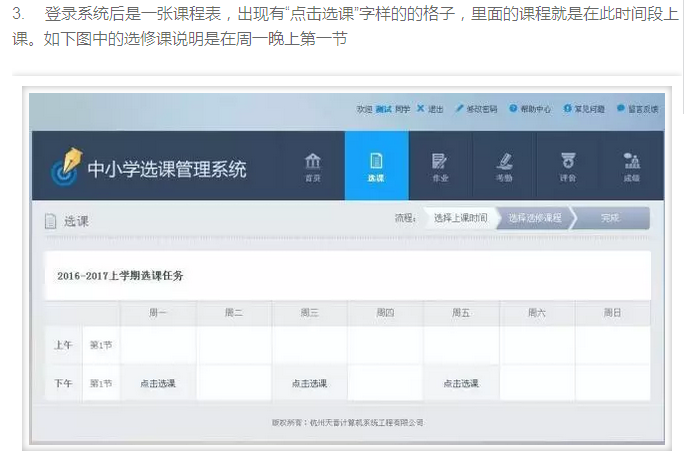Select the 选择上课时间 flow step
This screenshot has width=684, height=454.
[x=460, y=218]
